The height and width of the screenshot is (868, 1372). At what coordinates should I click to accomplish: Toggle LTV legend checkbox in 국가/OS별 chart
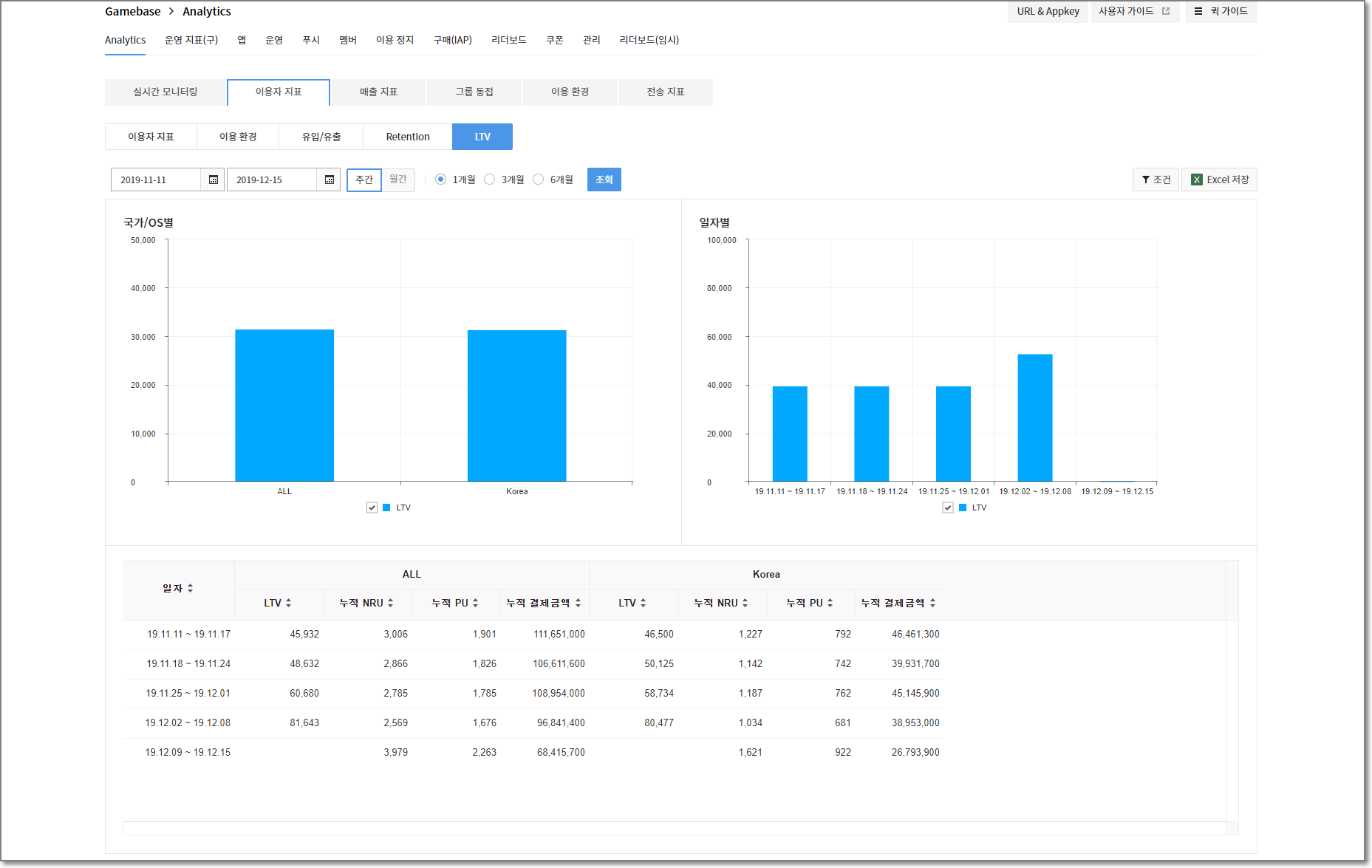tap(372, 508)
